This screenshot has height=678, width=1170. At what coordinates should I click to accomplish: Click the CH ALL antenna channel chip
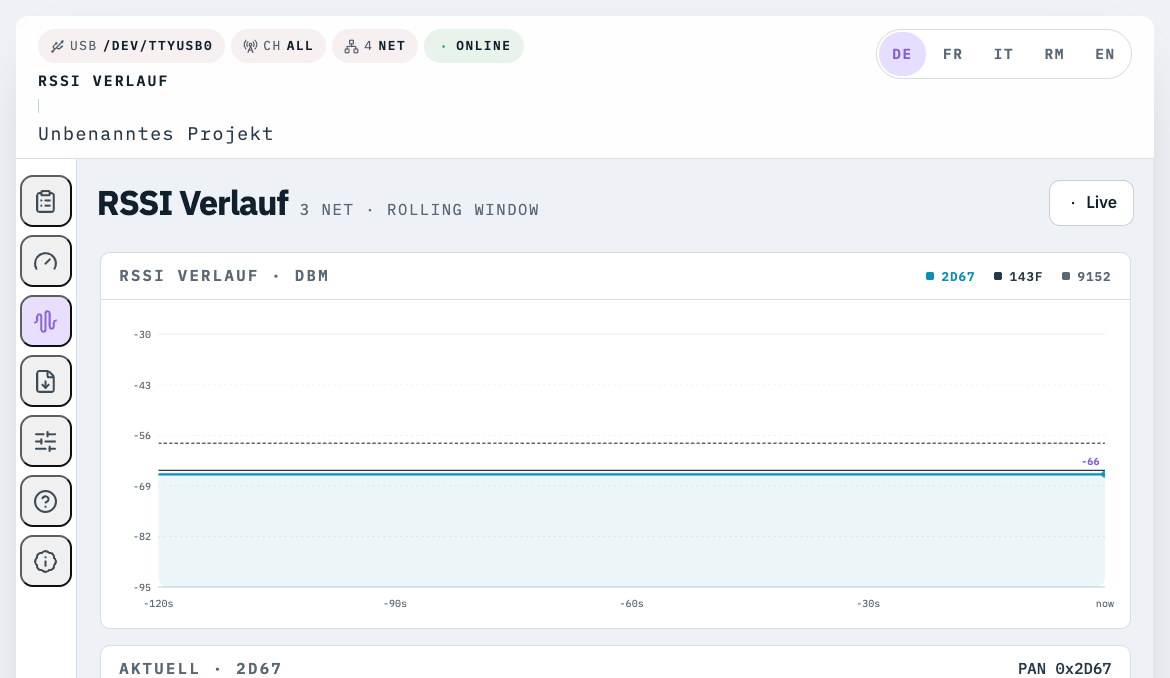[x=278, y=46]
